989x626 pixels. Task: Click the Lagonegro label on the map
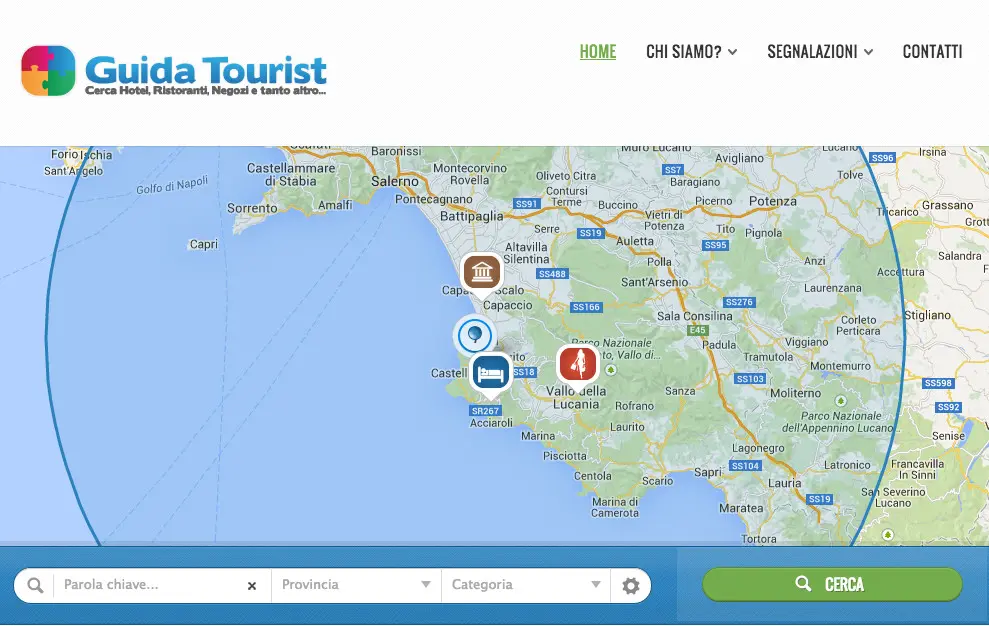pos(758,448)
